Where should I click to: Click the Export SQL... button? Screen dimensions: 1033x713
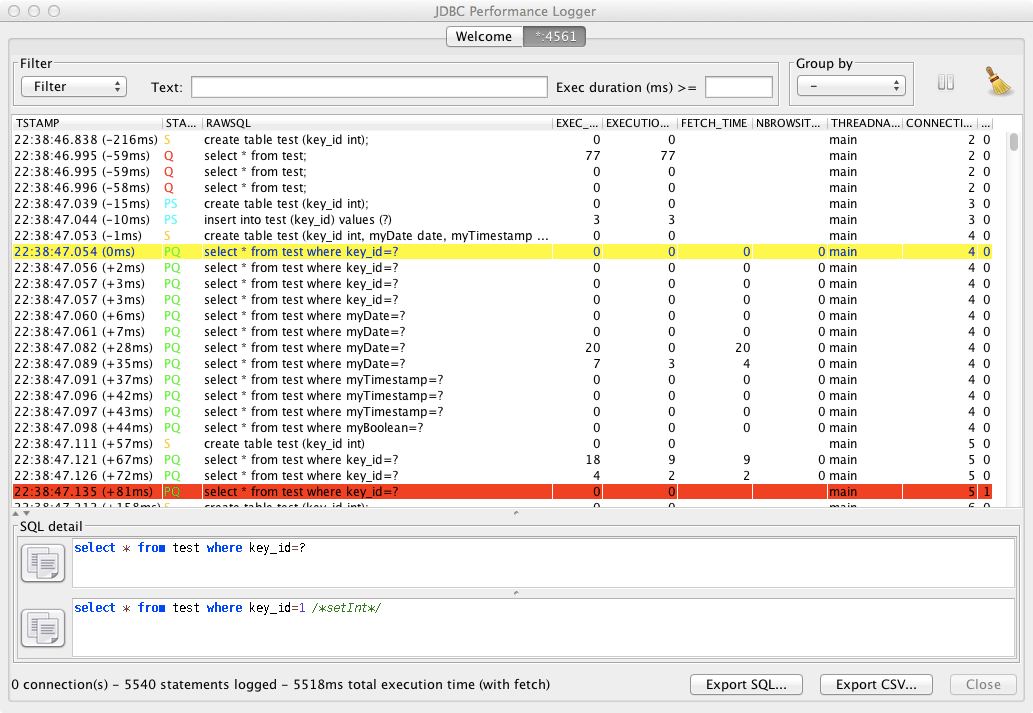(x=746, y=685)
